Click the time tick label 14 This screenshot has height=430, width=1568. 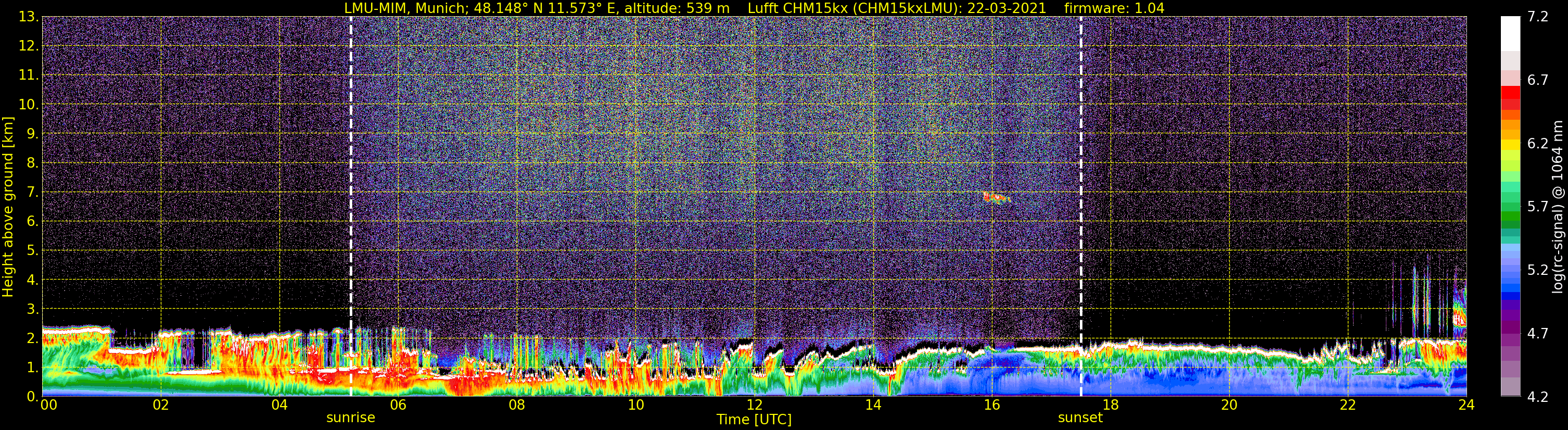873,406
